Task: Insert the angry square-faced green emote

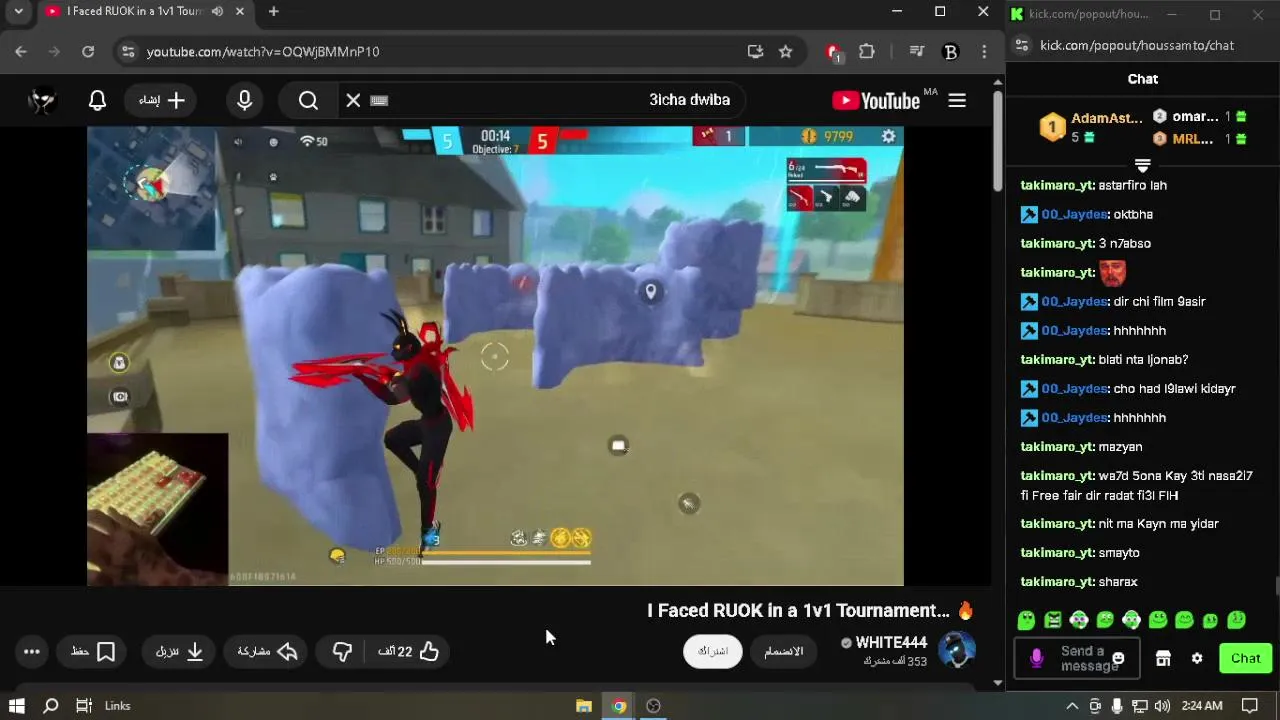Action: click(1052, 621)
